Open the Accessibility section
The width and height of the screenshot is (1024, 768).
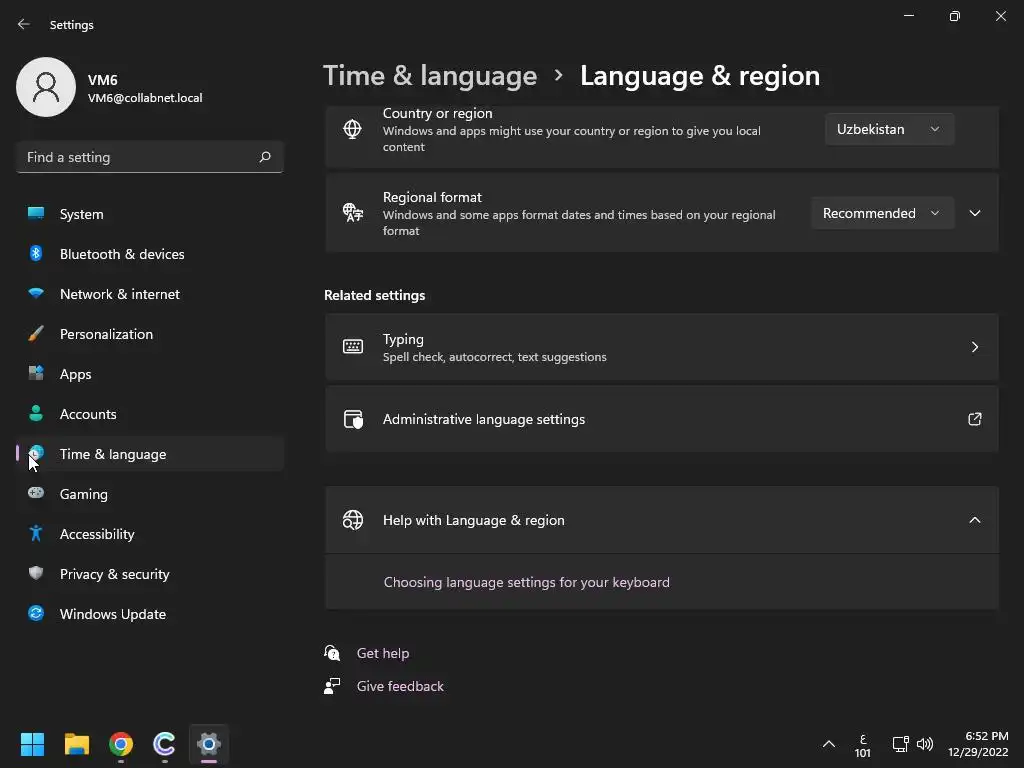point(150,534)
